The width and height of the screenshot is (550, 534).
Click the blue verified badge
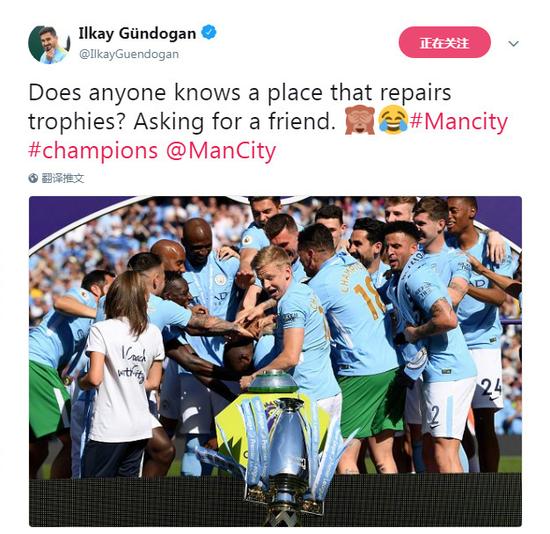209,33
